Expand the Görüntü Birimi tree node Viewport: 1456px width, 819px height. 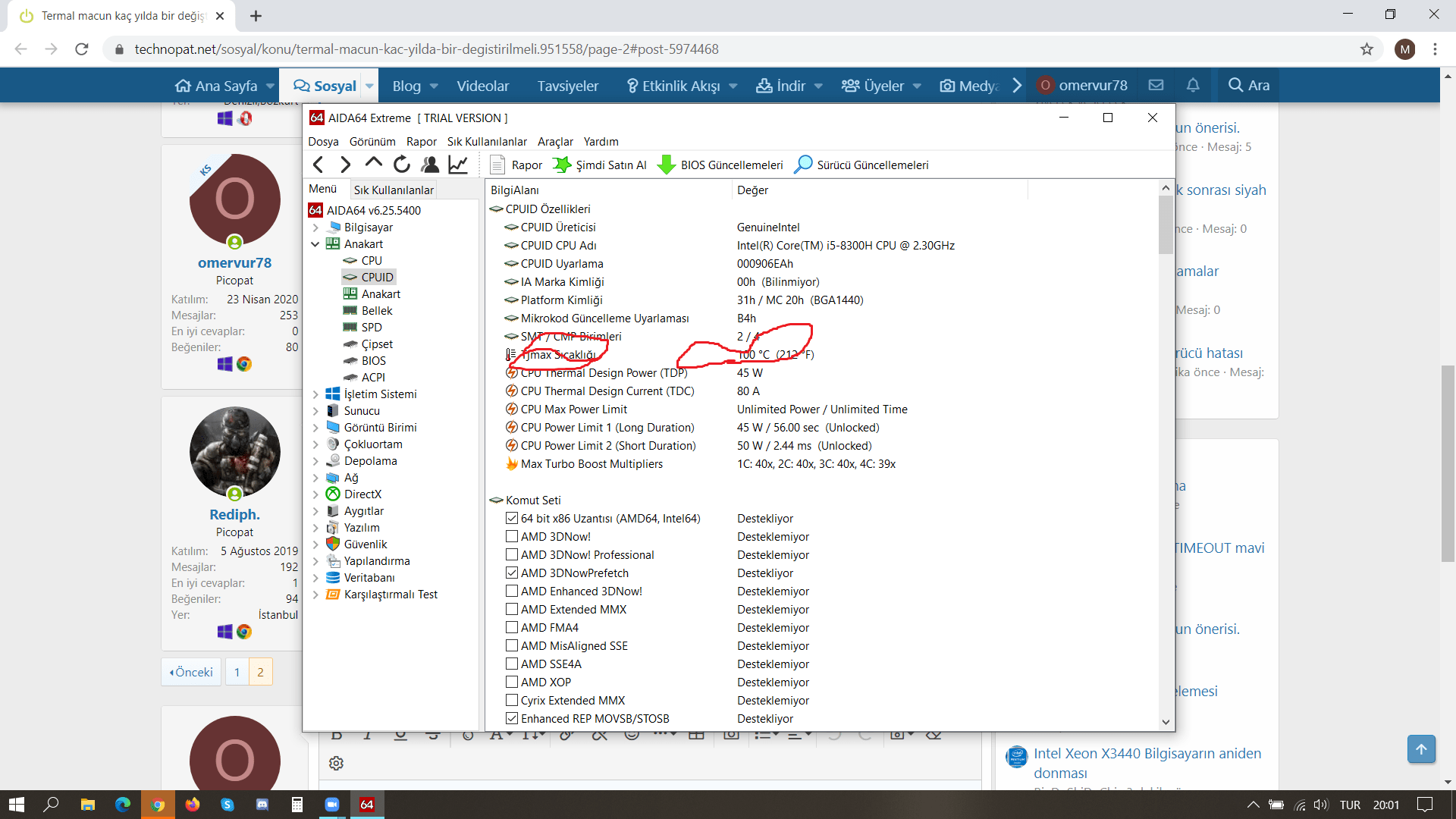click(315, 428)
